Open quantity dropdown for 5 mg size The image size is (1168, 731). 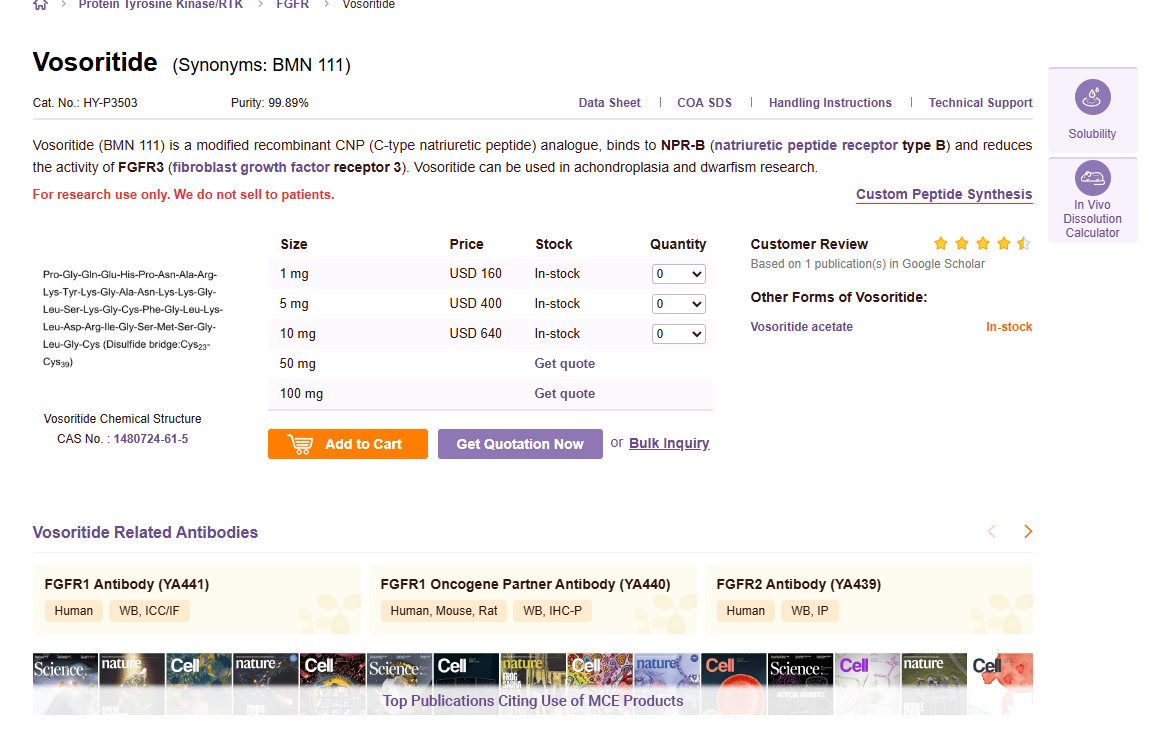tap(679, 304)
